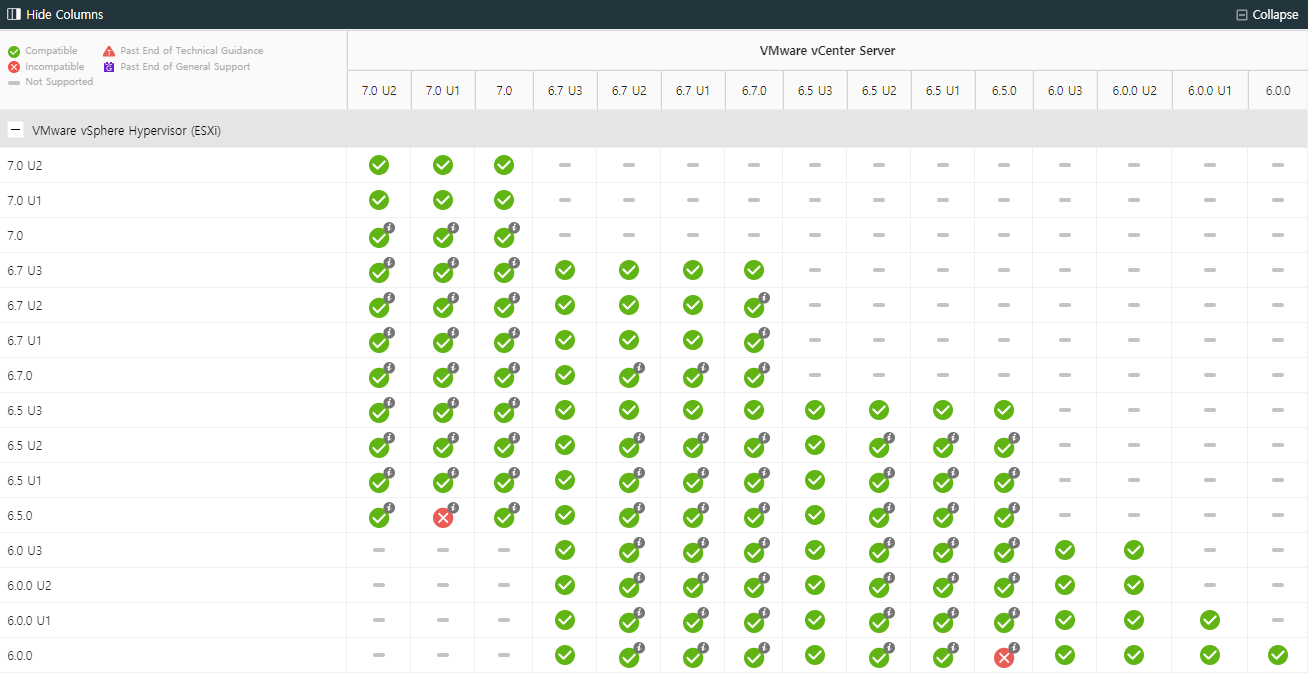Click the ESXi 6.7.0 row label
1314x679 pixels.
[20, 375]
